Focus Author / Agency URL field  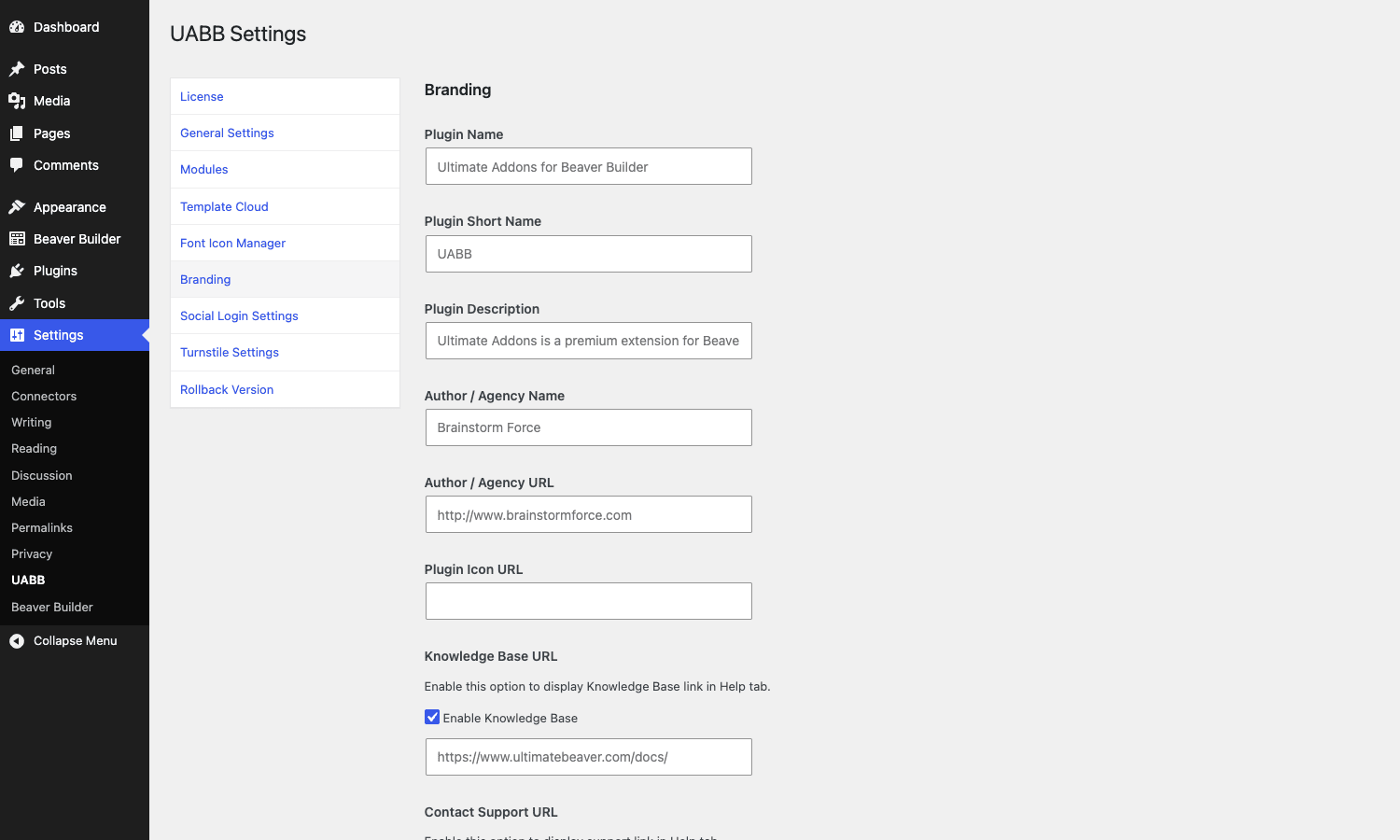pyautogui.click(x=588, y=514)
